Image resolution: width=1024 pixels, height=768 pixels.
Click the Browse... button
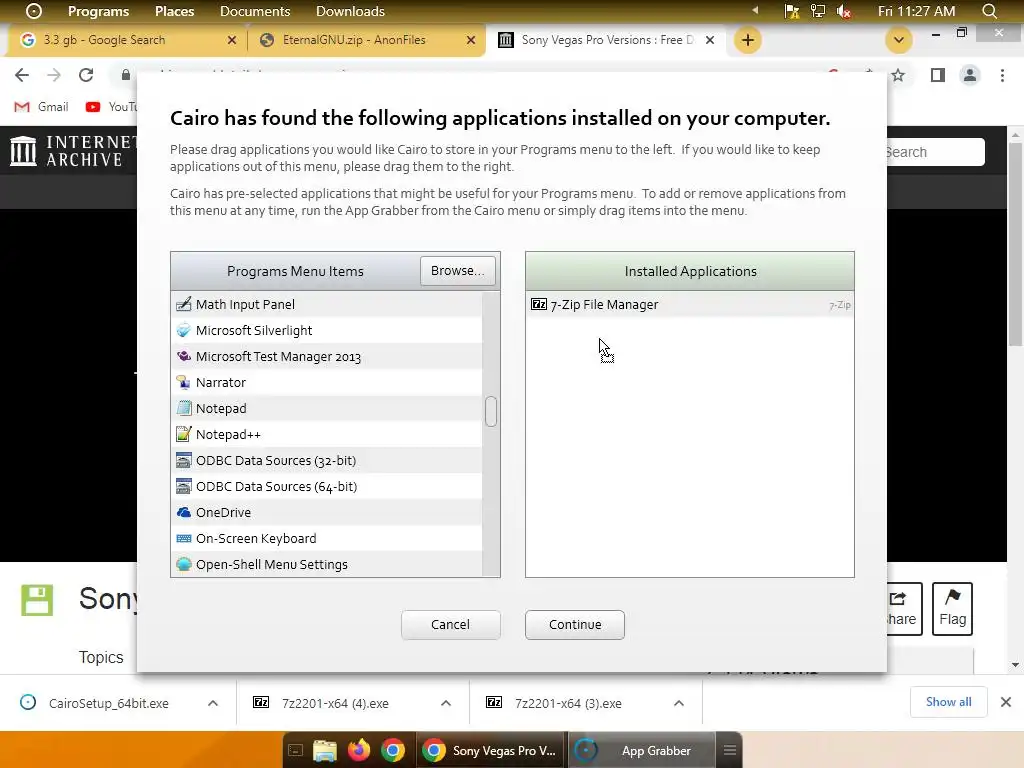pyautogui.click(x=457, y=270)
